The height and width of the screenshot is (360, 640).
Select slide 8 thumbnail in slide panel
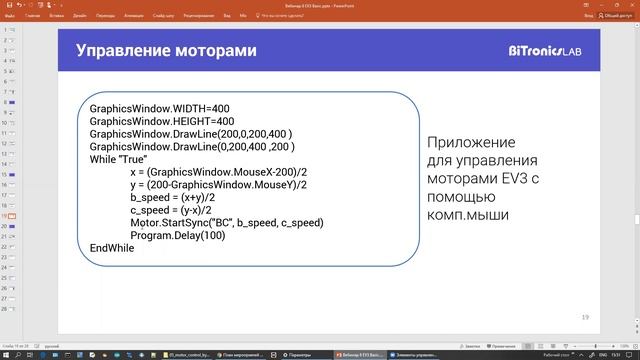(x=12, y=102)
